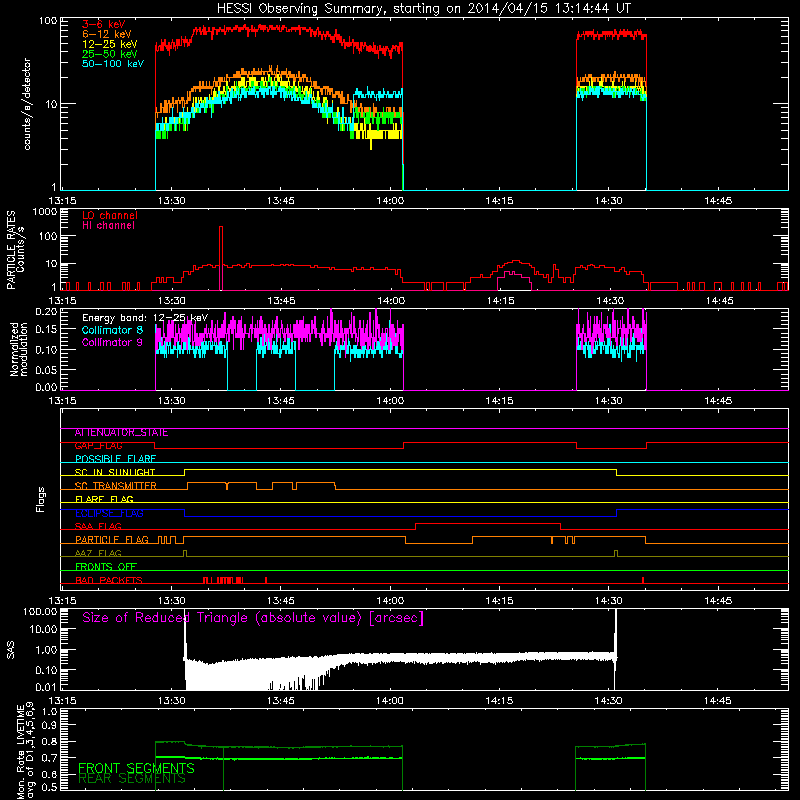Select the SC_IN_SUNLIGHT flag label
Image resolution: width=800 pixels, height=800 pixels.
pos(115,472)
